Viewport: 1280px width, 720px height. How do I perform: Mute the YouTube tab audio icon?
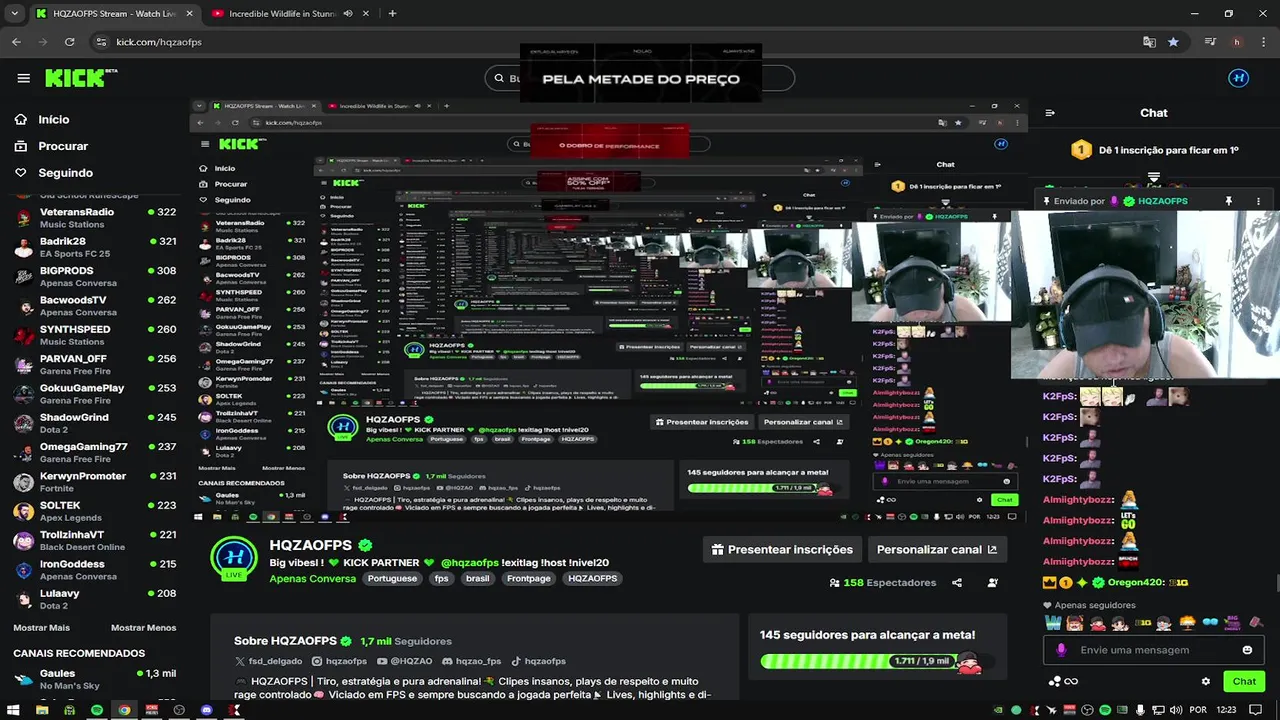pyautogui.click(x=348, y=14)
